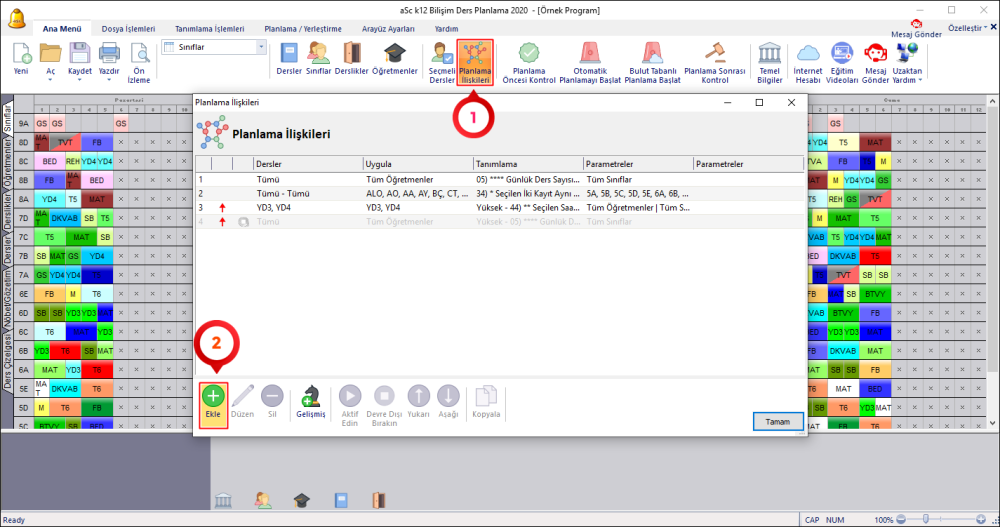Open the Sınıflar combo box dropdown
This screenshot has height=527, width=1000.
click(x=261, y=47)
